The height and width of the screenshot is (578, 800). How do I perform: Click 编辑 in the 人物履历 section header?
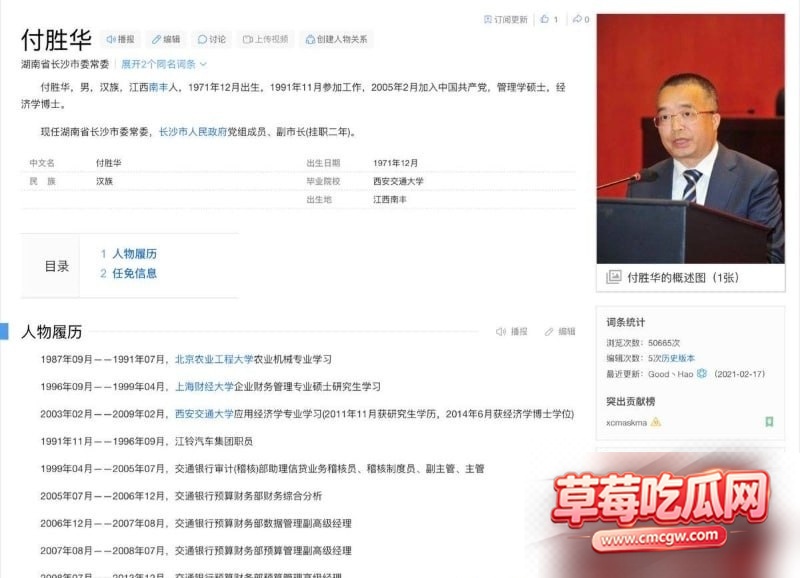[560, 332]
